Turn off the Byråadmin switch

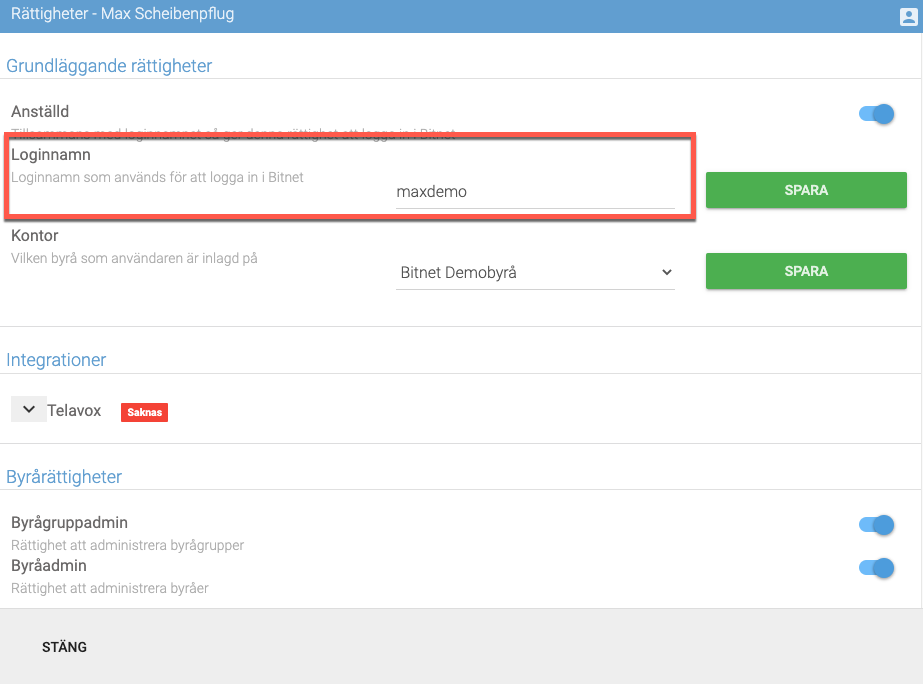click(876, 567)
